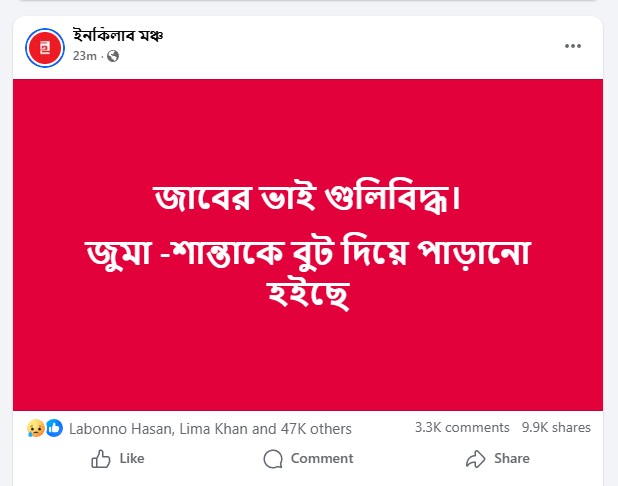The height and width of the screenshot is (486, 618).
Task: Click the Comment speech bubble icon
Action: point(273,459)
